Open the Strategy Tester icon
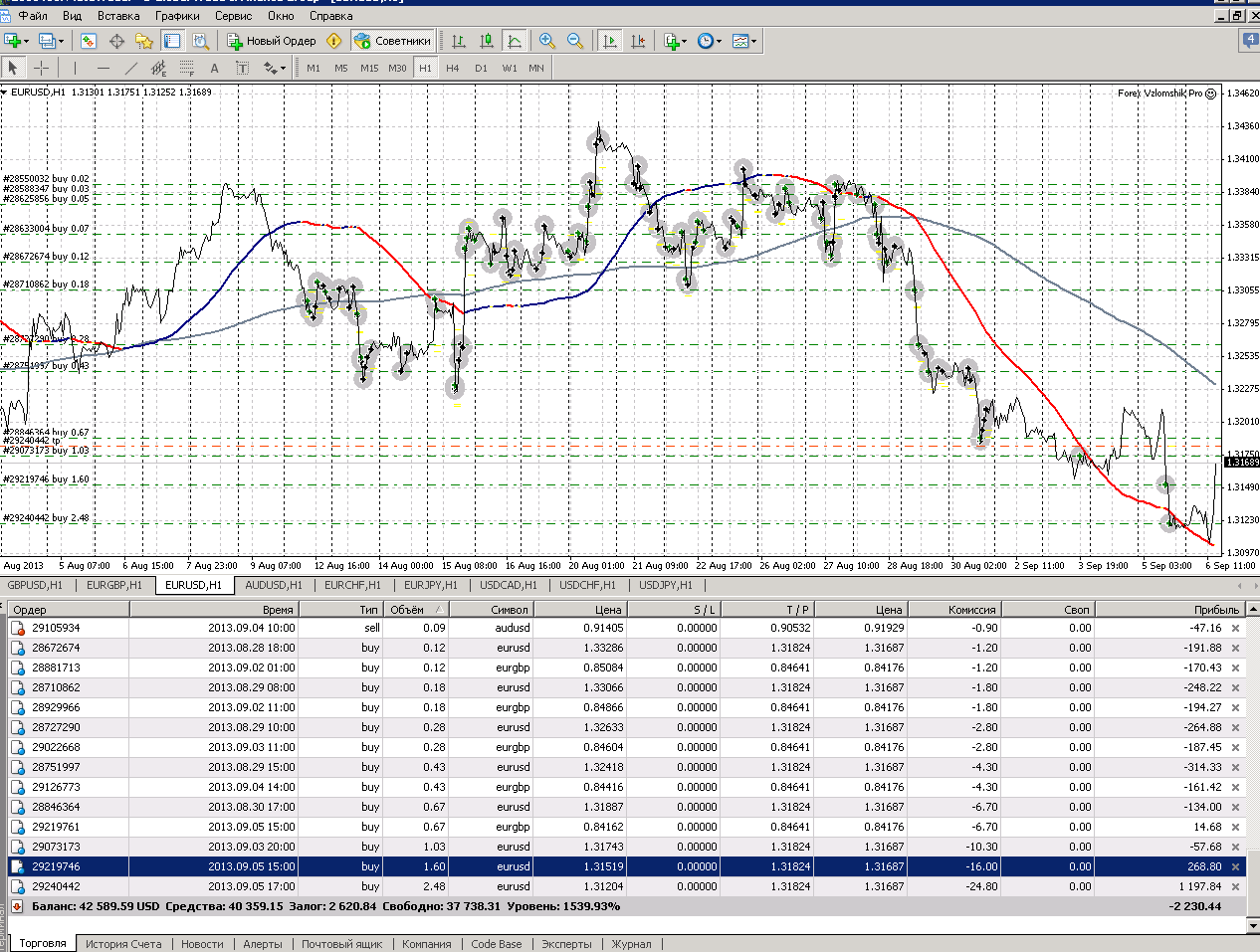The width and height of the screenshot is (1260, 952). [200, 41]
